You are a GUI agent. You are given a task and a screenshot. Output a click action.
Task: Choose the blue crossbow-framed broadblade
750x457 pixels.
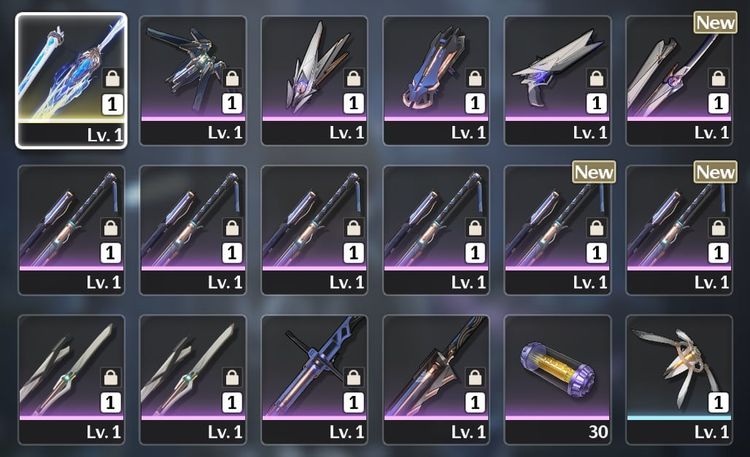(x=314, y=379)
